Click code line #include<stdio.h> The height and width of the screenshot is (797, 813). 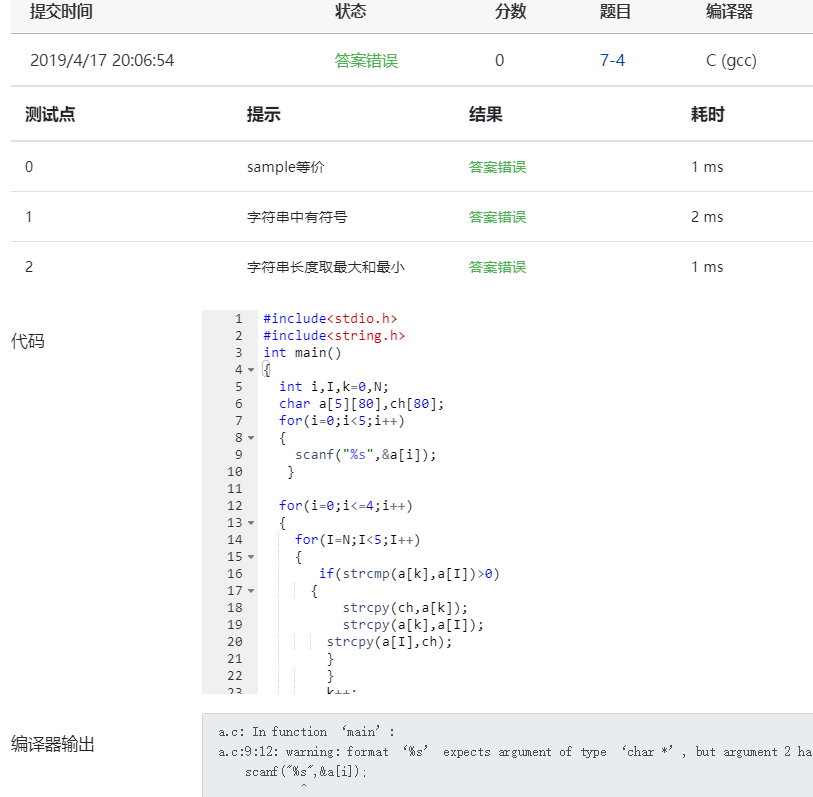(x=330, y=318)
